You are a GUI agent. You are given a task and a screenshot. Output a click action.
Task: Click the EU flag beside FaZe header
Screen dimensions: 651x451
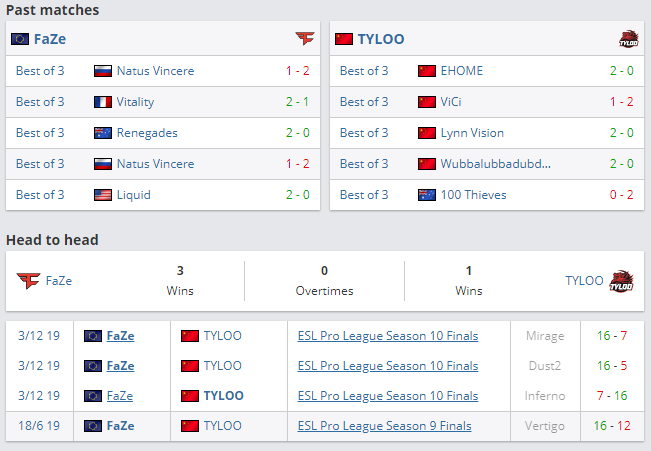[19, 39]
